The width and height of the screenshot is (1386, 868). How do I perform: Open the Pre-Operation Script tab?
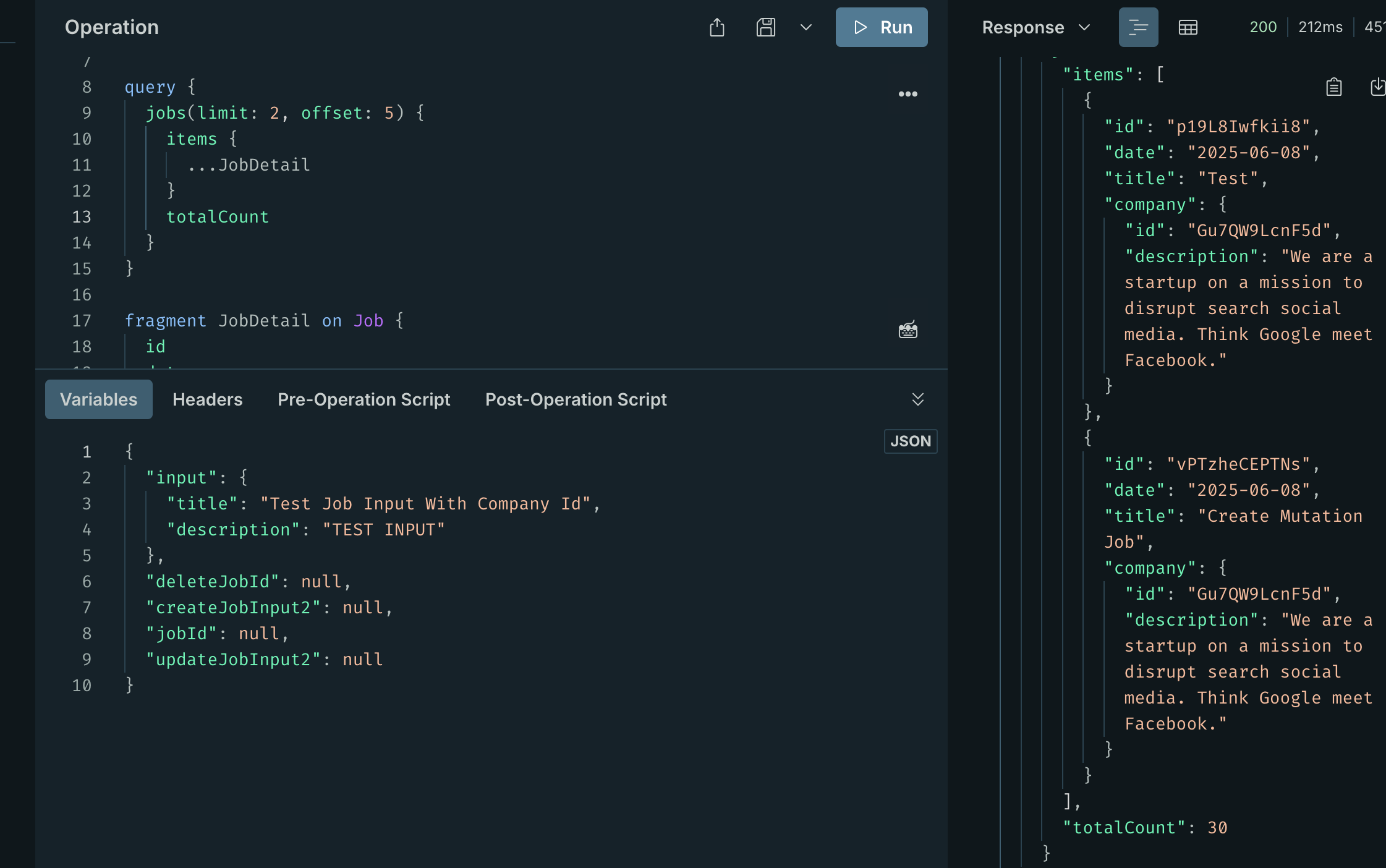(364, 399)
